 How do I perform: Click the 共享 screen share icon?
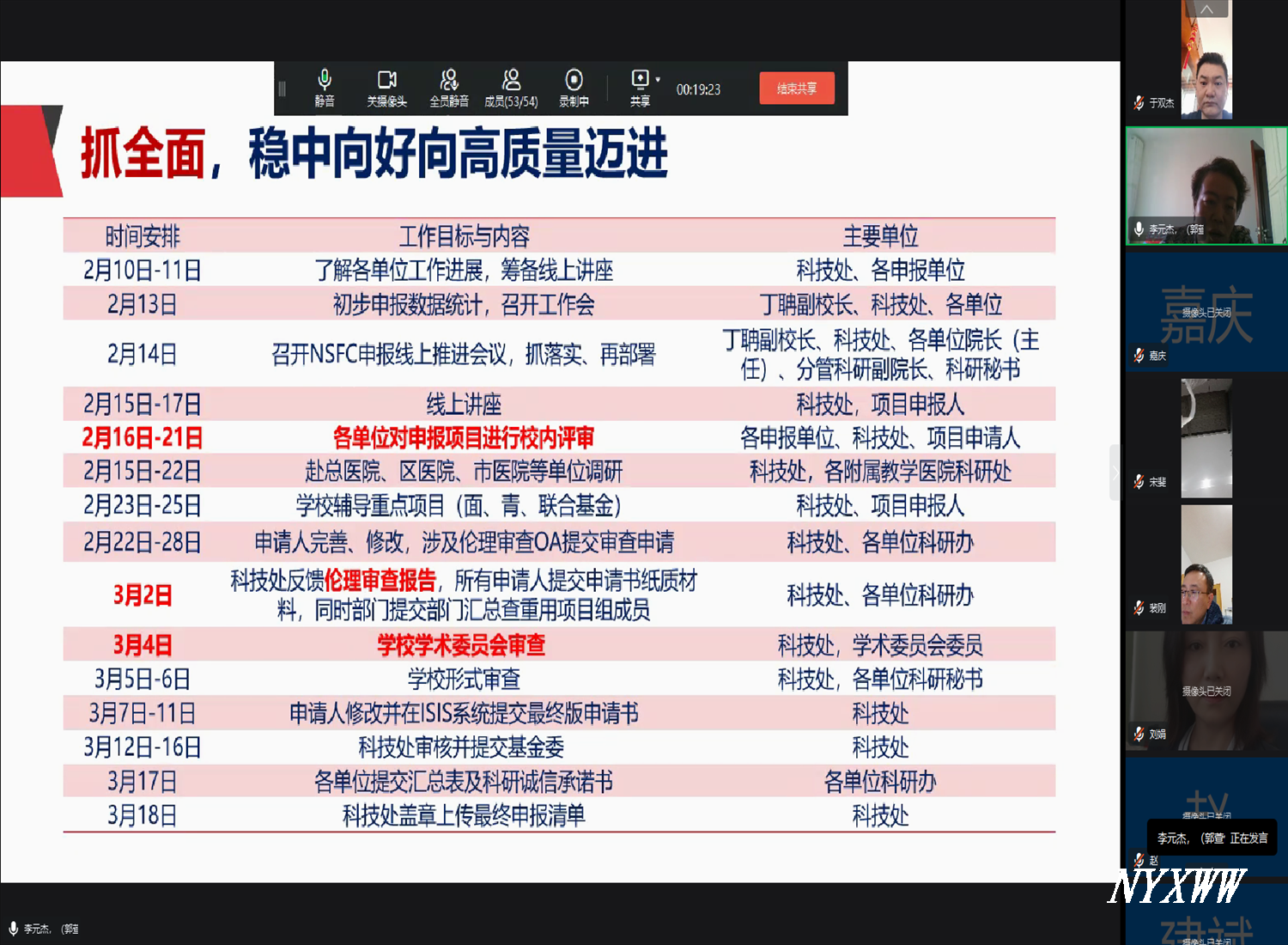[x=640, y=88]
